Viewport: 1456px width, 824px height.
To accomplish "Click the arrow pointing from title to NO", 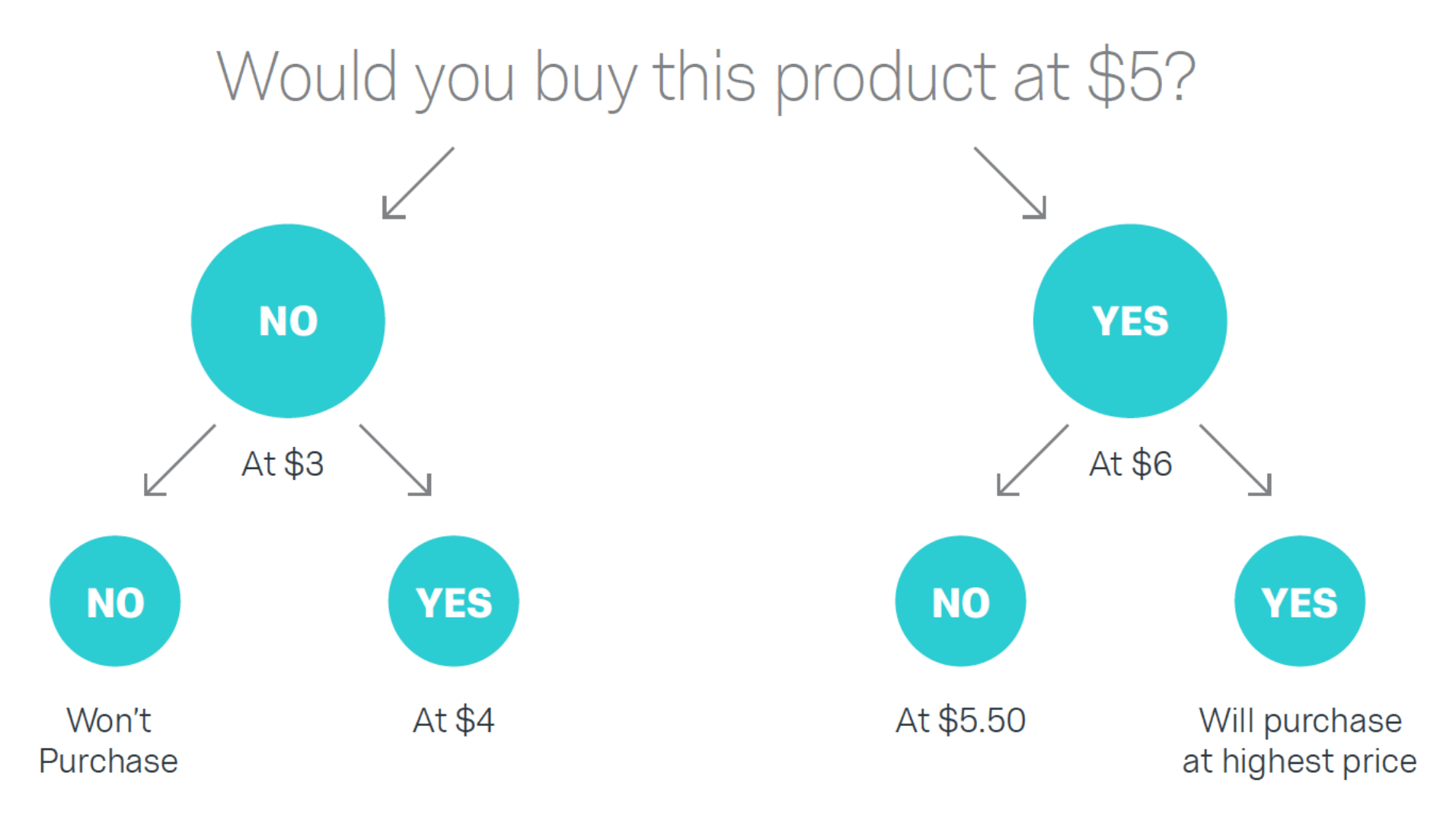I will coord(417,183).
